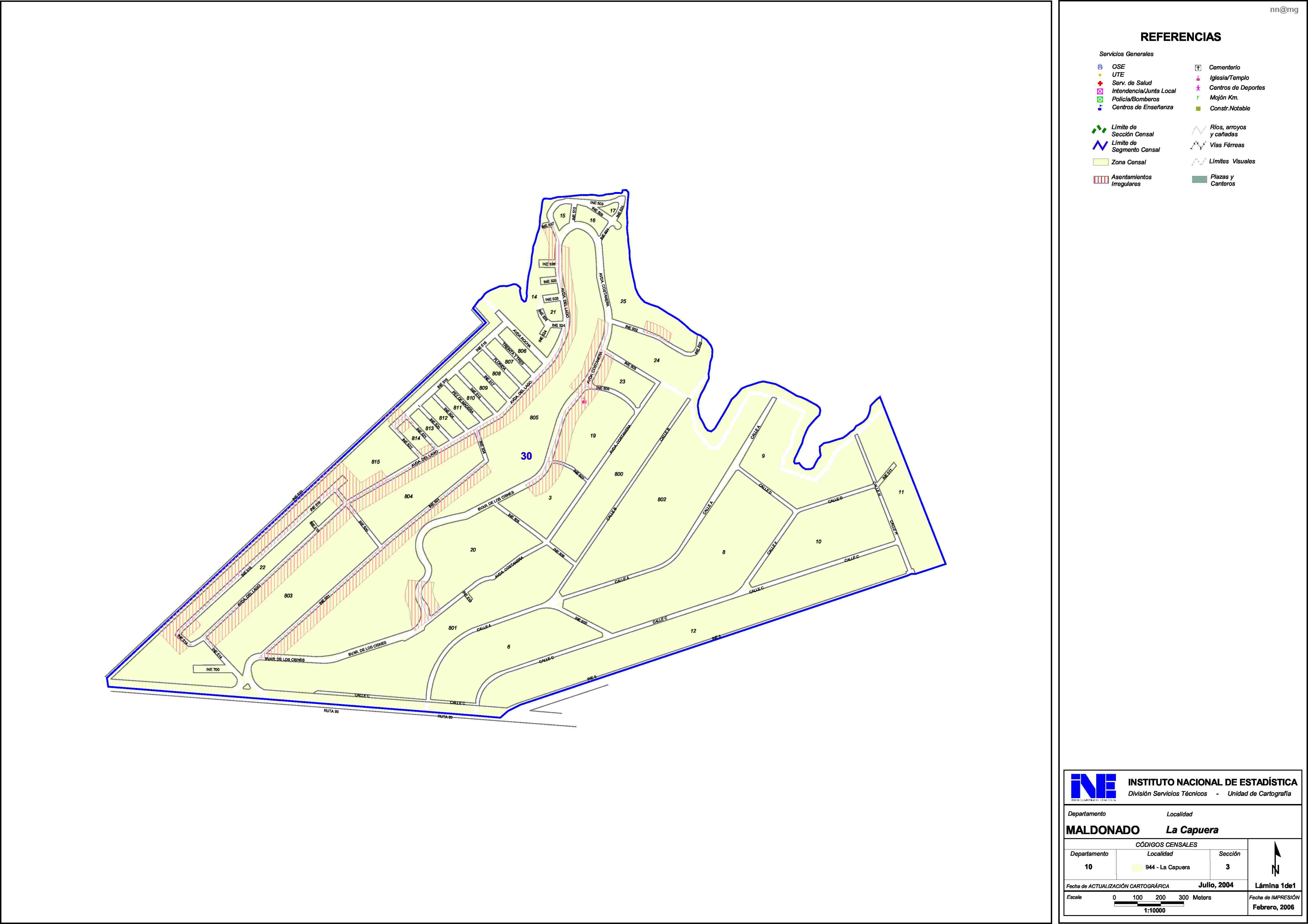Click the pink Iglesia/Templo legend icon
The width and height of the screenshot is (1308, 924).
[x=1198, y=78]
